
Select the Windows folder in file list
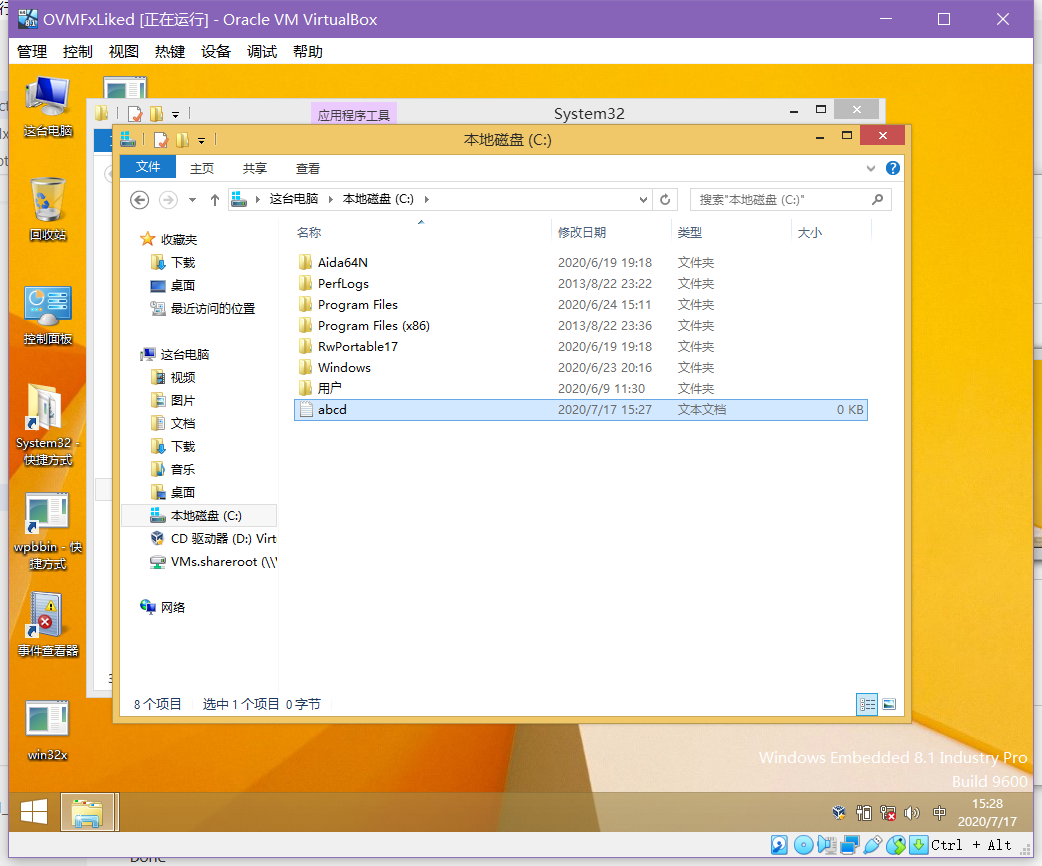(x=344, y=367)
